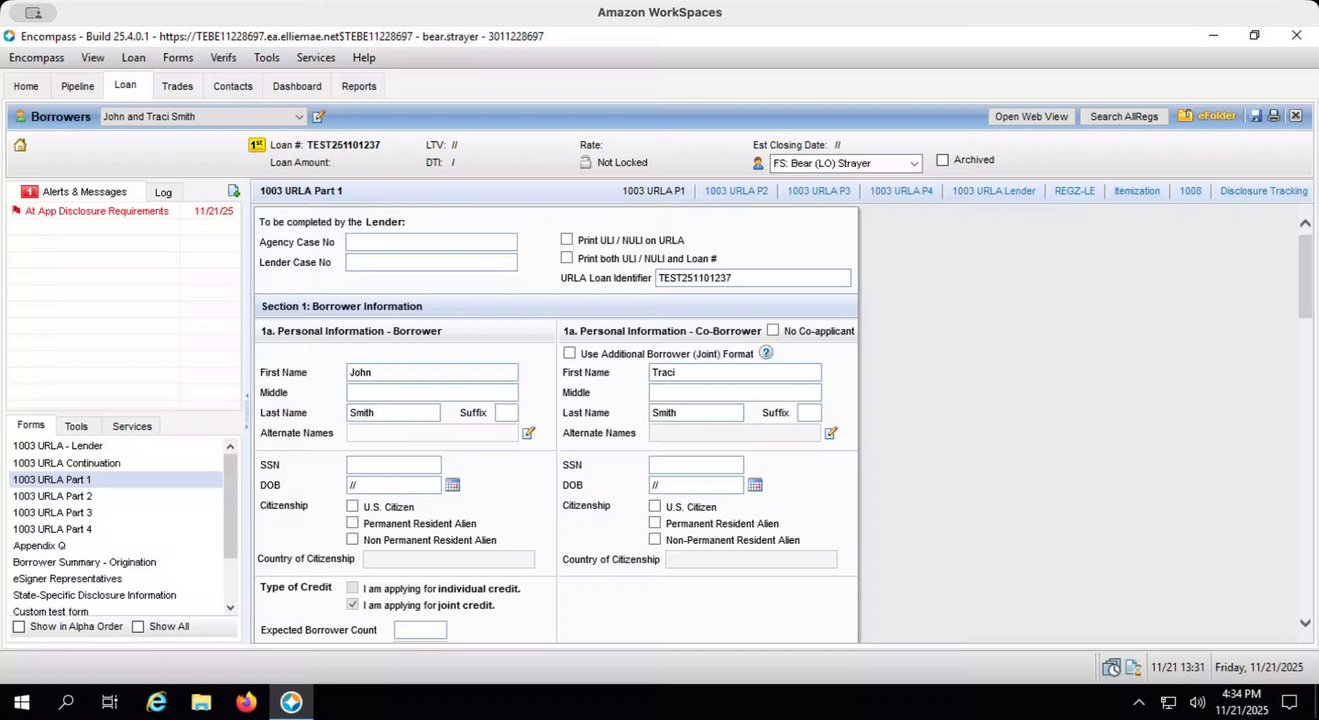Open the Disclosure Tracking link
The width and height of the screenshot is (1319, 720).
tap(1264, 191)
